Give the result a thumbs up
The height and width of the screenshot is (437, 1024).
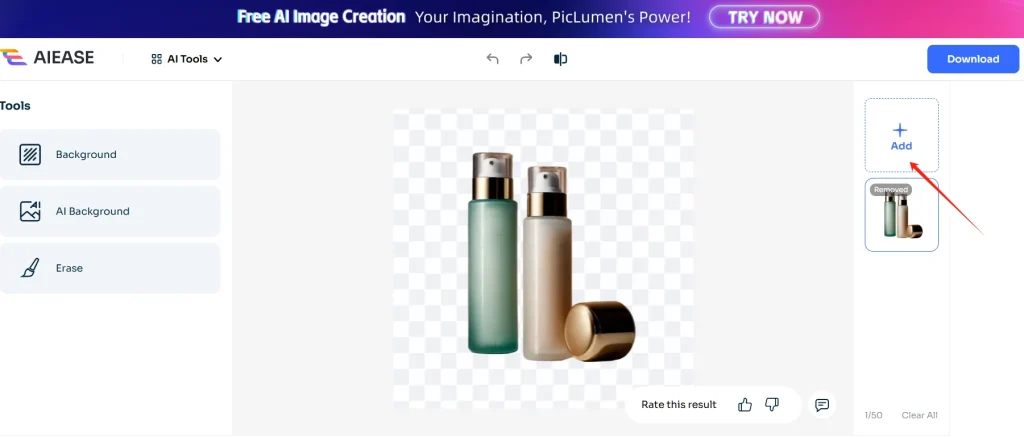(x=744, y=405)
